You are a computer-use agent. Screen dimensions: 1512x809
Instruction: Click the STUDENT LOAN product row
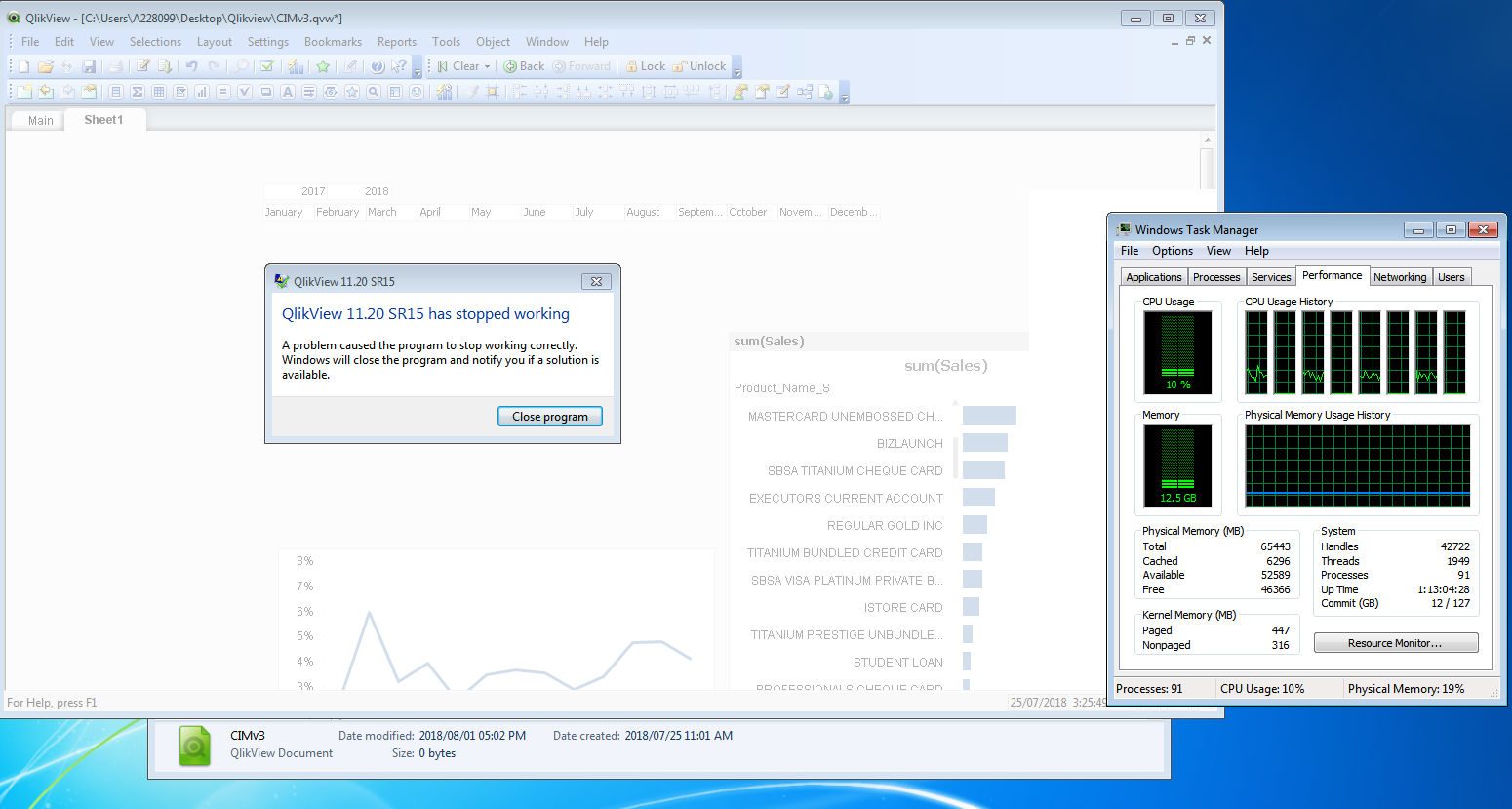coord(897,662)
